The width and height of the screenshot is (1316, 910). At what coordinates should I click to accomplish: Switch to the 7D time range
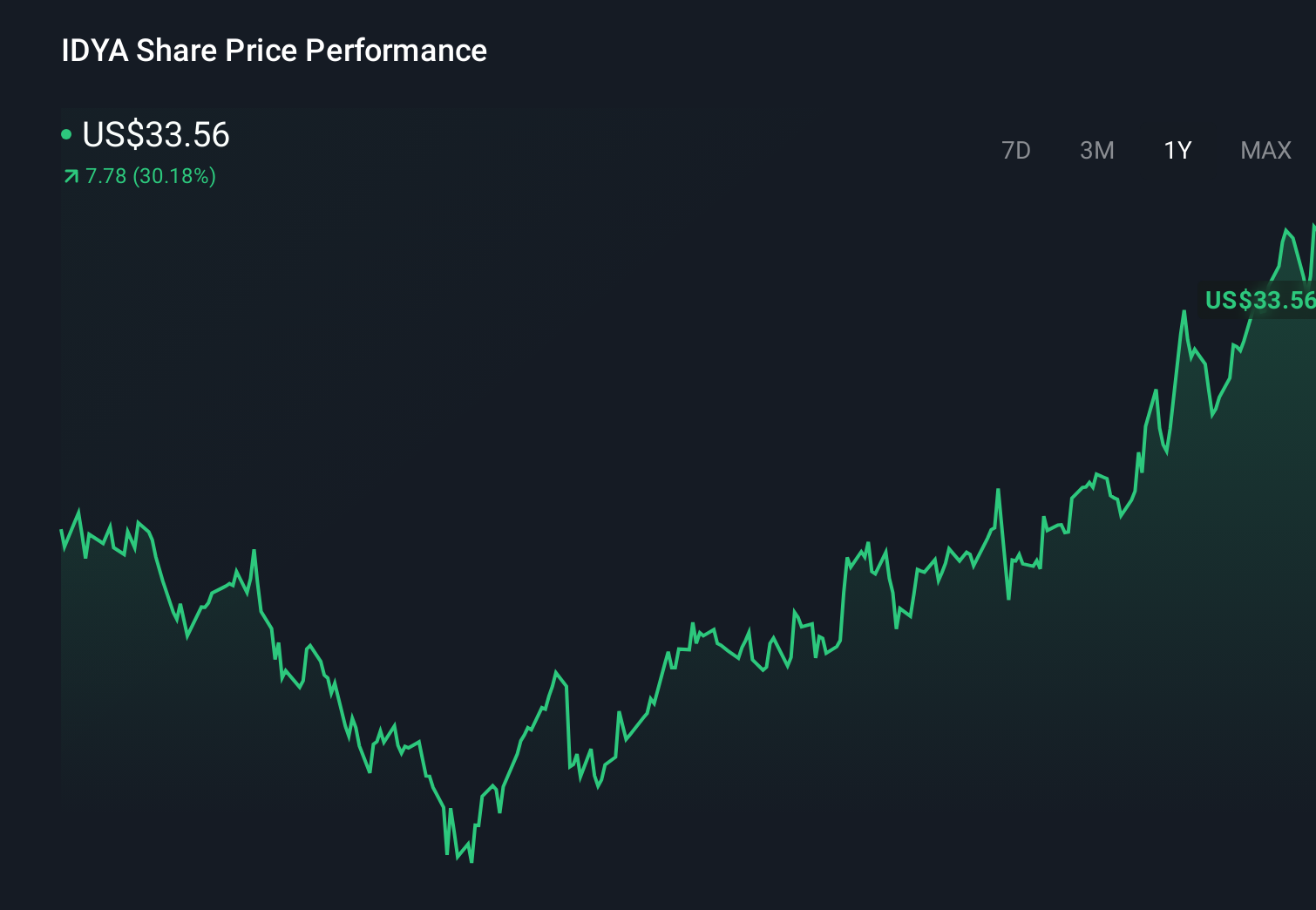click(1017, 150)
